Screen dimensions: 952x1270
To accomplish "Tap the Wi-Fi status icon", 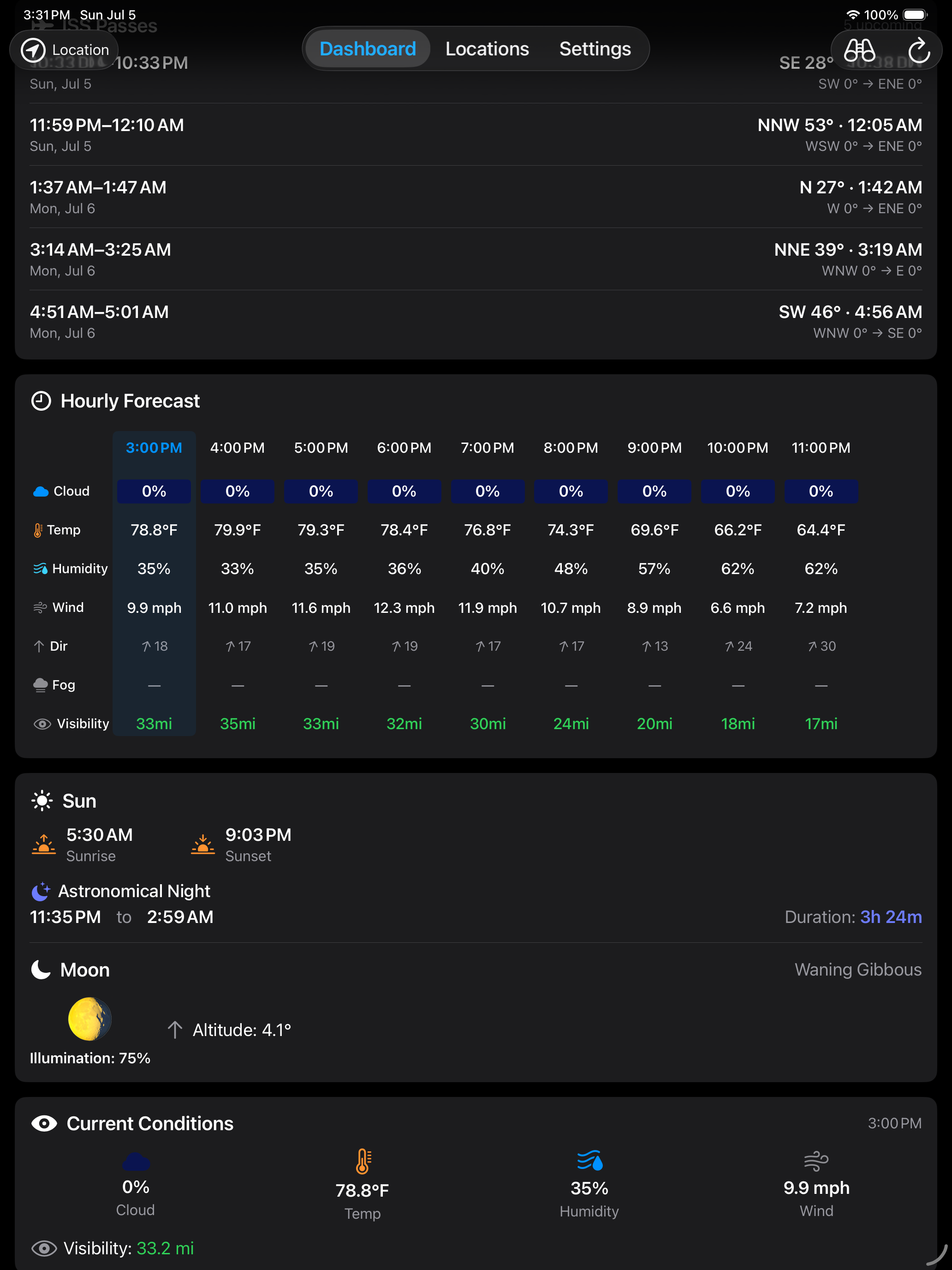I will [853, 15].
